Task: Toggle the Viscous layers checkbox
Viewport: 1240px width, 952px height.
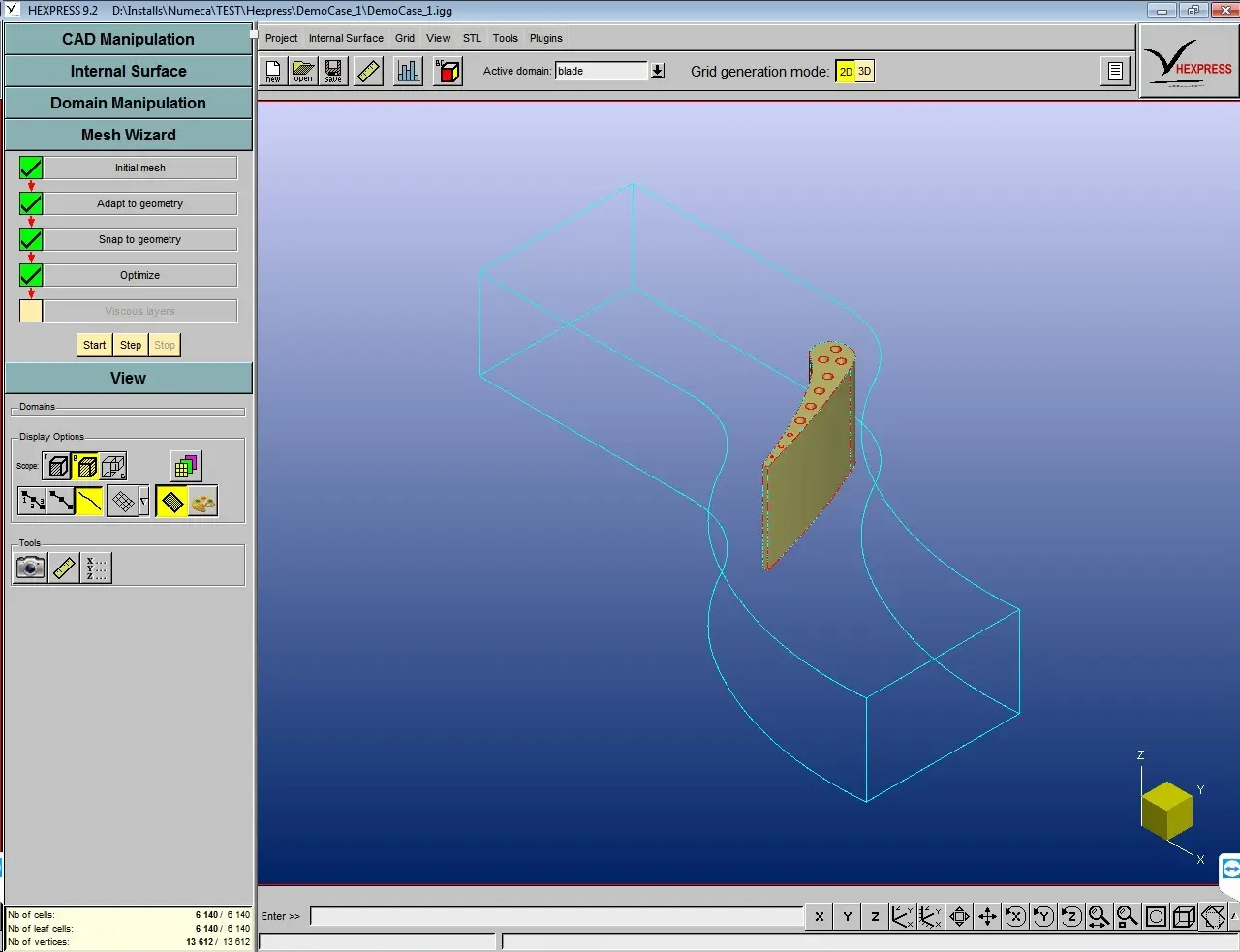Action: [x=31, y=312]
